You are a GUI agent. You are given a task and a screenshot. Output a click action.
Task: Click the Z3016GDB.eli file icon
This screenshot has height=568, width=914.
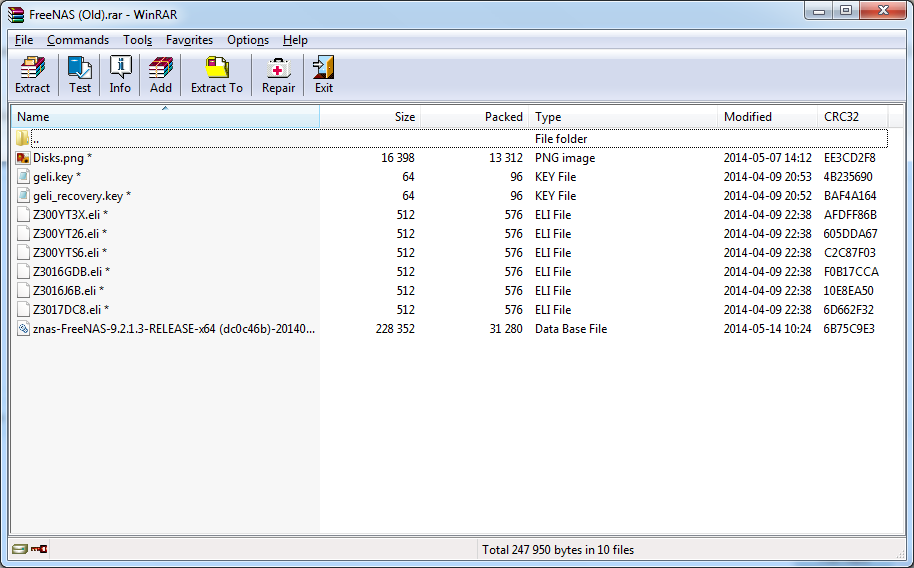(x=23, y=272)
